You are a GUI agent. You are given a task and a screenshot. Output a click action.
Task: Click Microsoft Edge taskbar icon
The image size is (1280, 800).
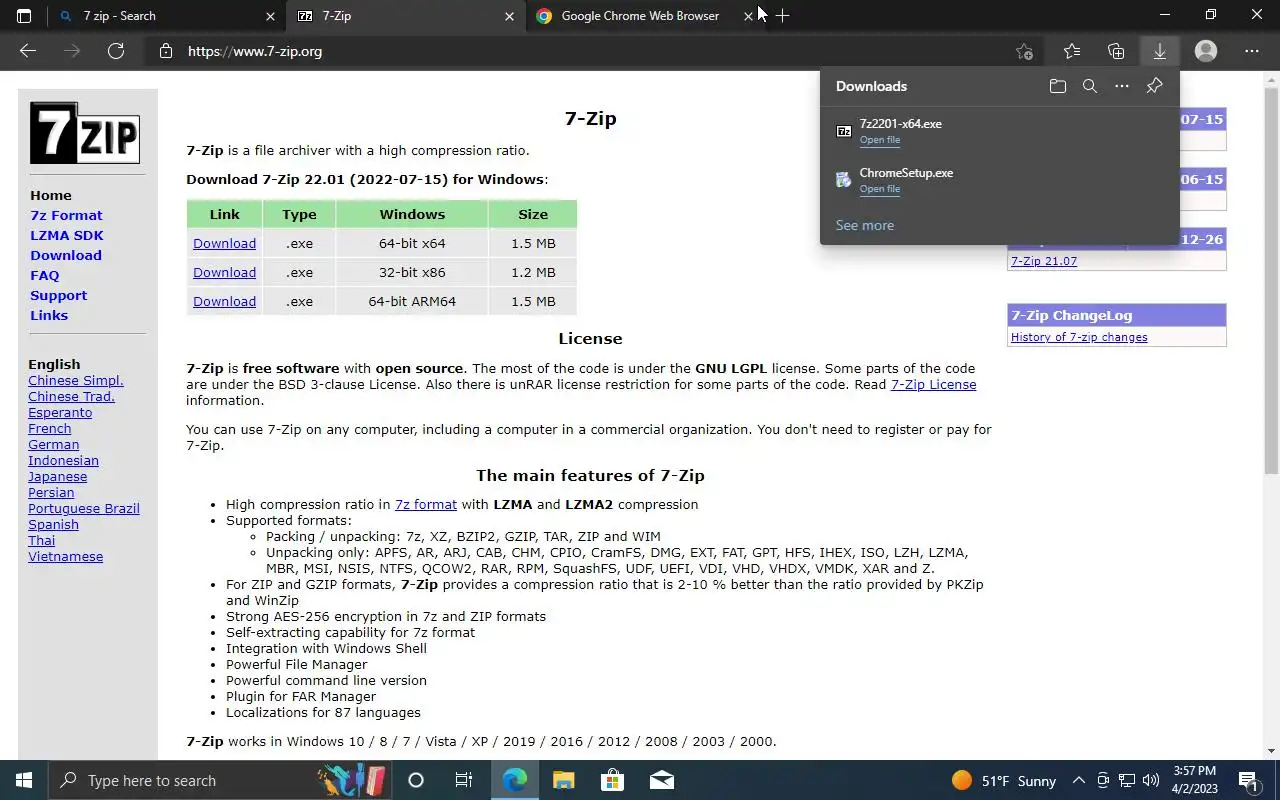514,780
